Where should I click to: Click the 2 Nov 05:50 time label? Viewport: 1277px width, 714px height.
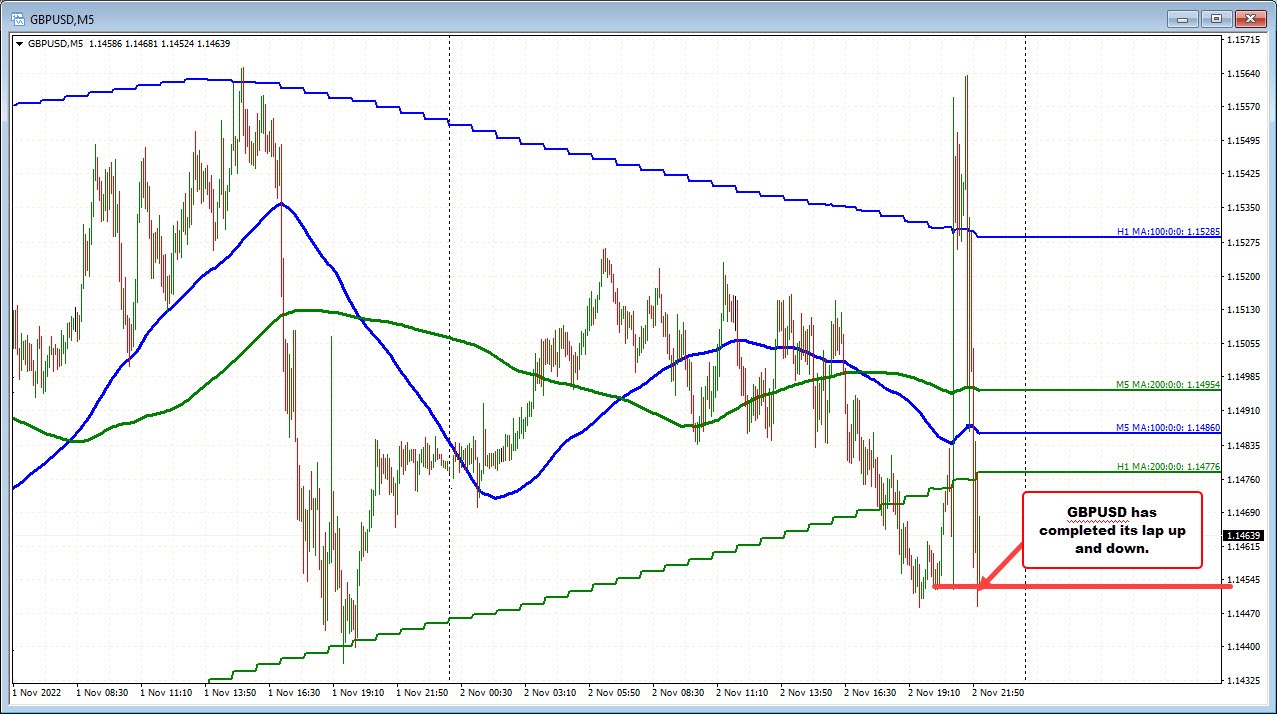click(x=615, y=691)
